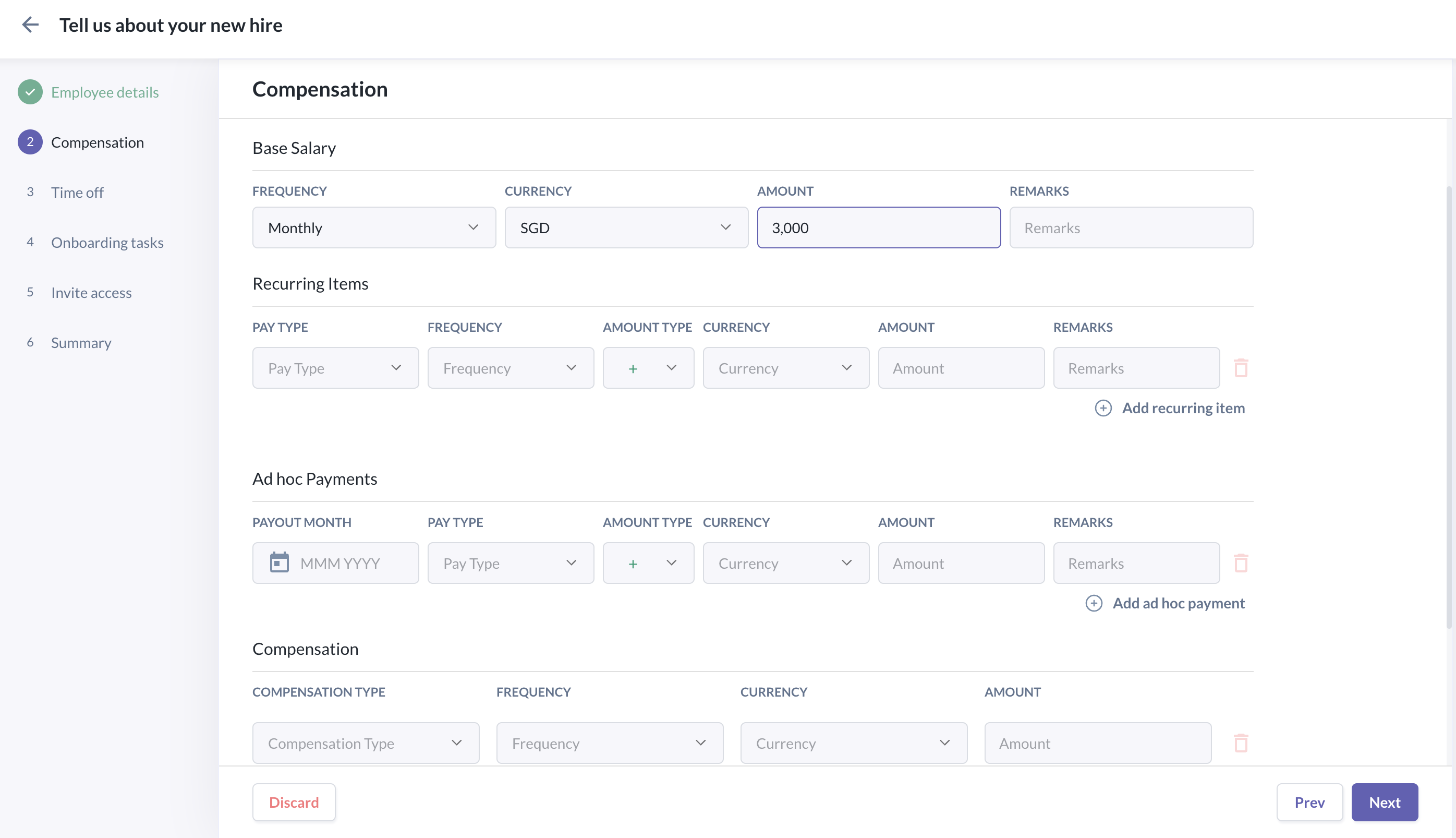Click the back arrow icon
Viewport: 1456px width, 838px height.
[30, 25]
